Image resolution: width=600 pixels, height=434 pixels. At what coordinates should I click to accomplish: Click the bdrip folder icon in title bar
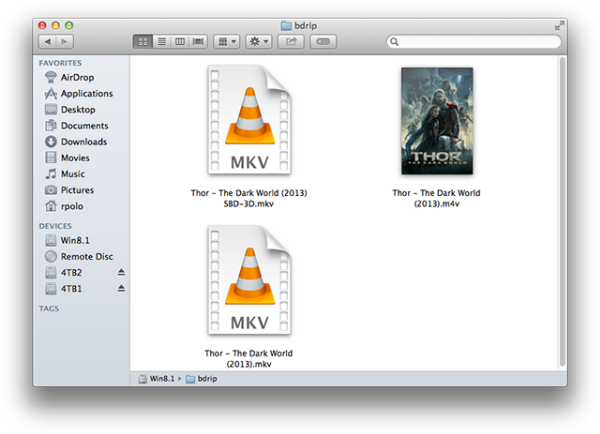[286, 26]
